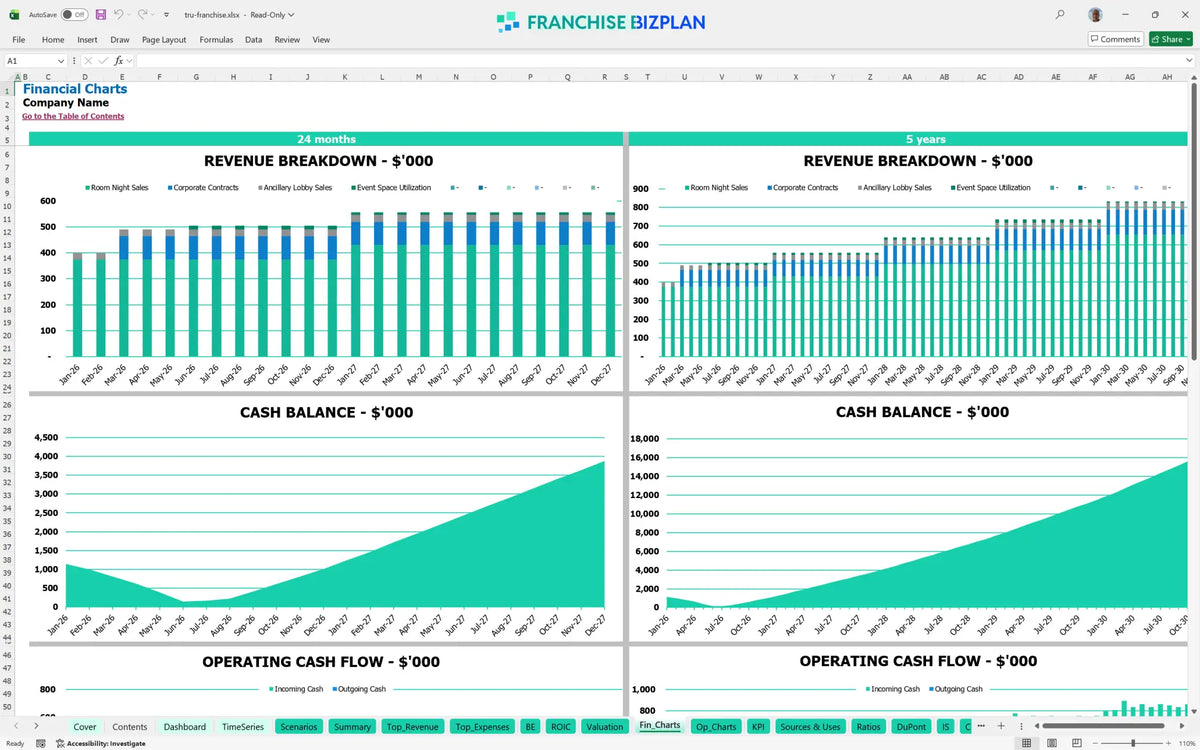Open the Valuation sheet tab

click(605, 727)
